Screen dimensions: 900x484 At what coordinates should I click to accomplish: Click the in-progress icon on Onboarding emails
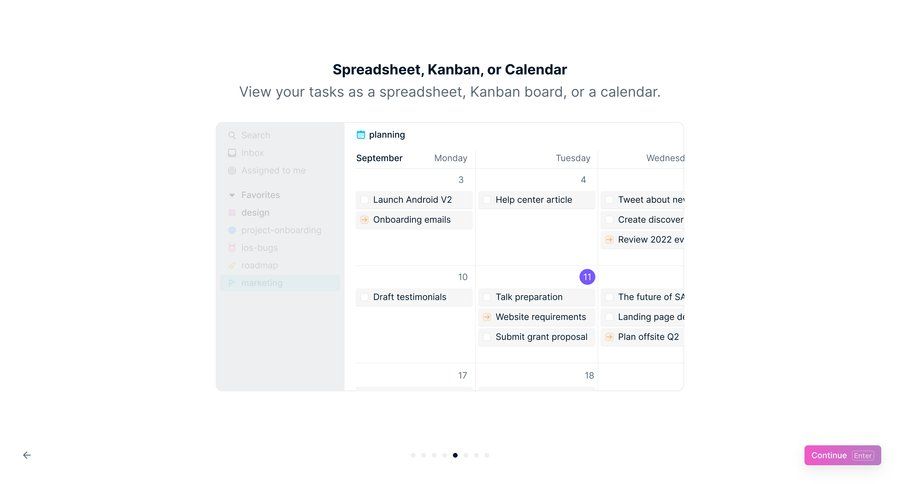(x=364, y=220)
